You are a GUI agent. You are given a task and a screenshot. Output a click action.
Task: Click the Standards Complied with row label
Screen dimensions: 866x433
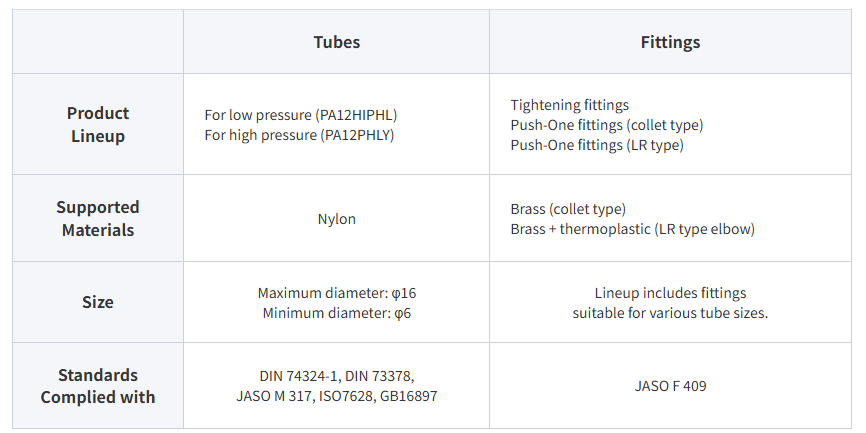pos(98,386)
